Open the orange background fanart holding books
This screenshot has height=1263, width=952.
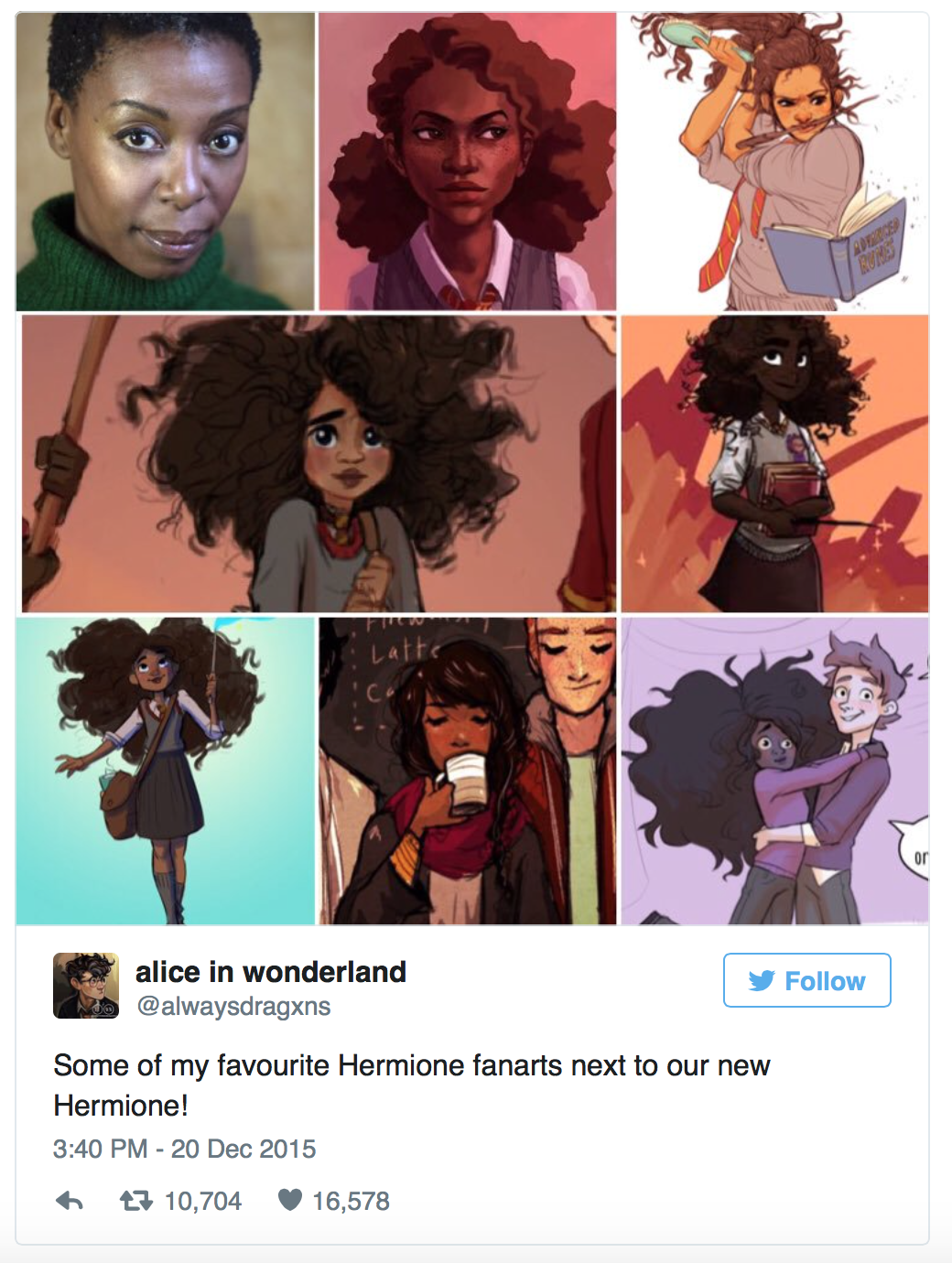click(774, 464)
